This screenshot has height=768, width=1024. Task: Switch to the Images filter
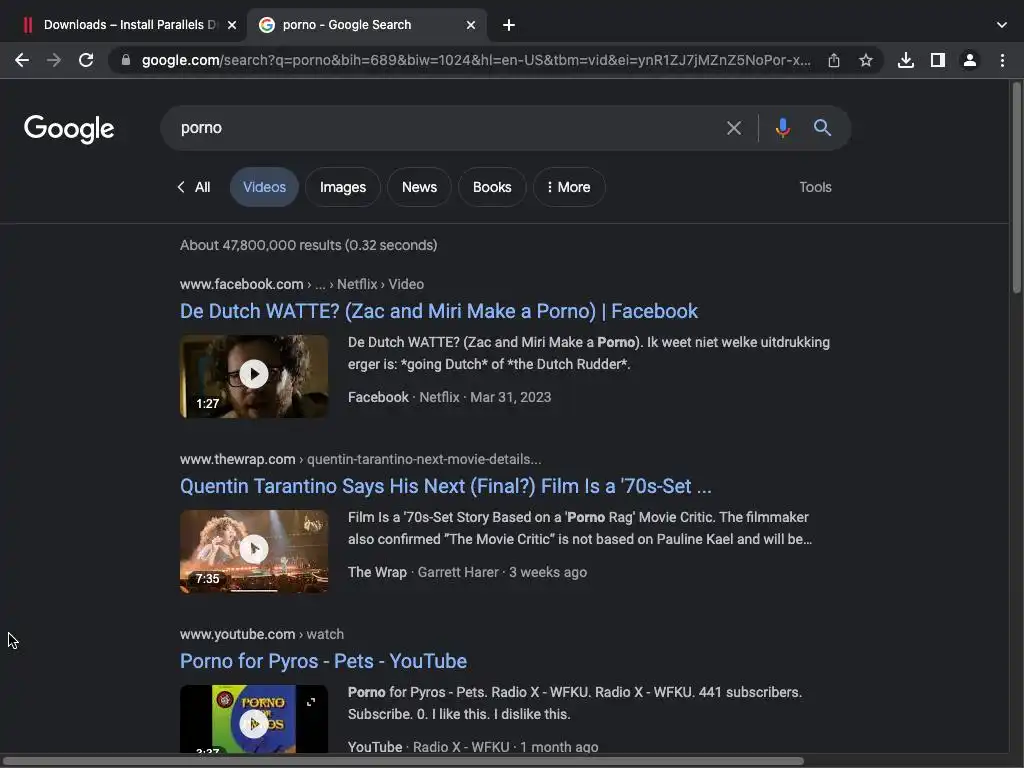click(343, 187)
